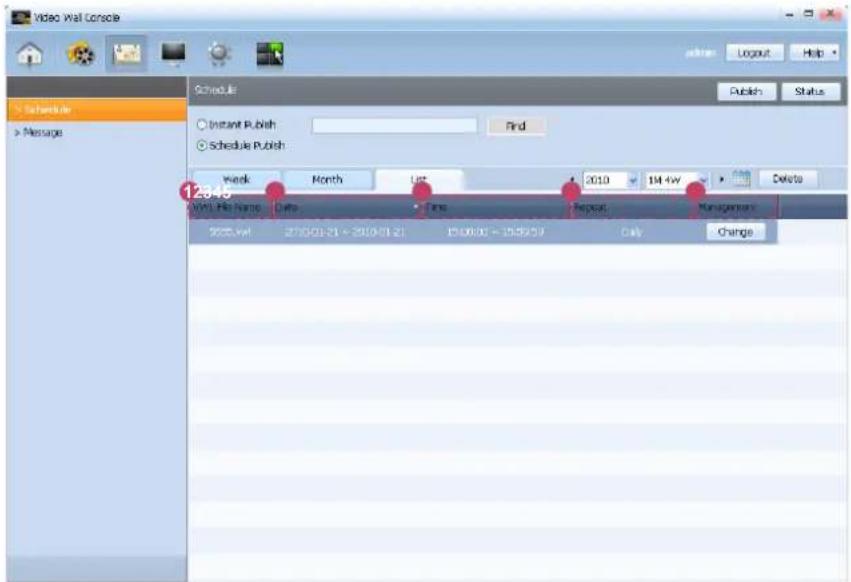This screenshot has width=851, height=582.
Task: Click the Find button
Action: tap(516, 126)
